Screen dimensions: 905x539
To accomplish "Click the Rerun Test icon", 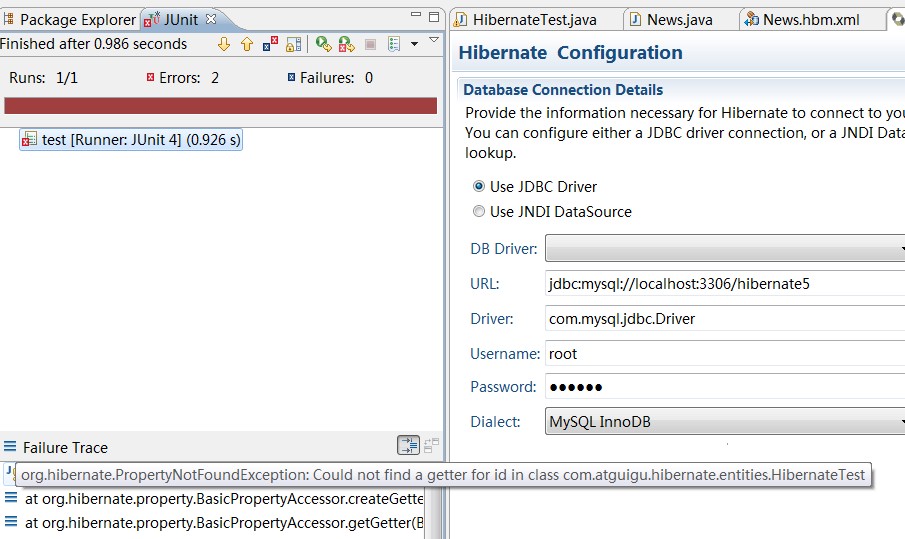I will (324, 44).
